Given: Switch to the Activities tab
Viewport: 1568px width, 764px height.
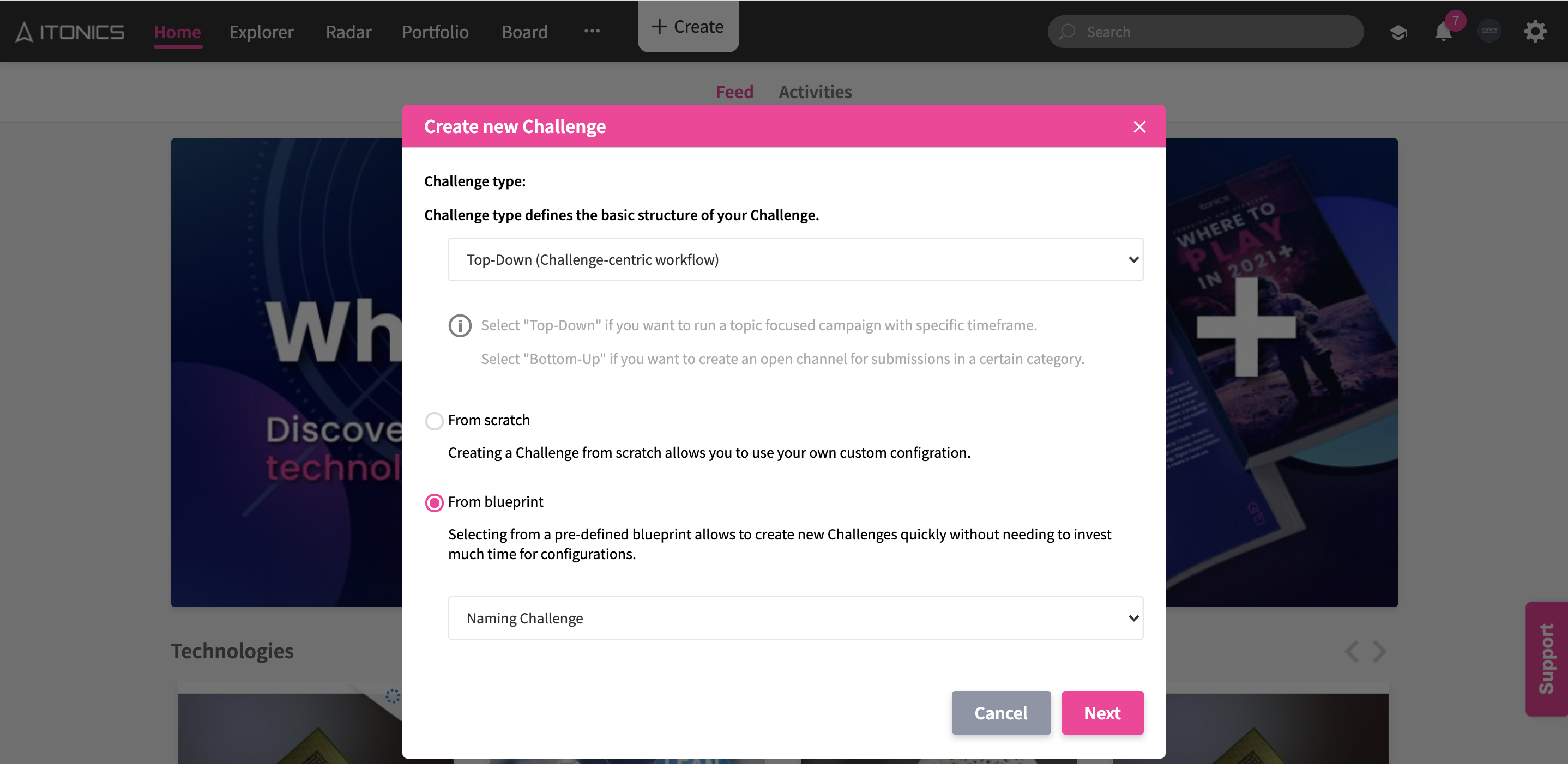Looking at the screenshot, I should pyautogui.click(x=815, y=92).
